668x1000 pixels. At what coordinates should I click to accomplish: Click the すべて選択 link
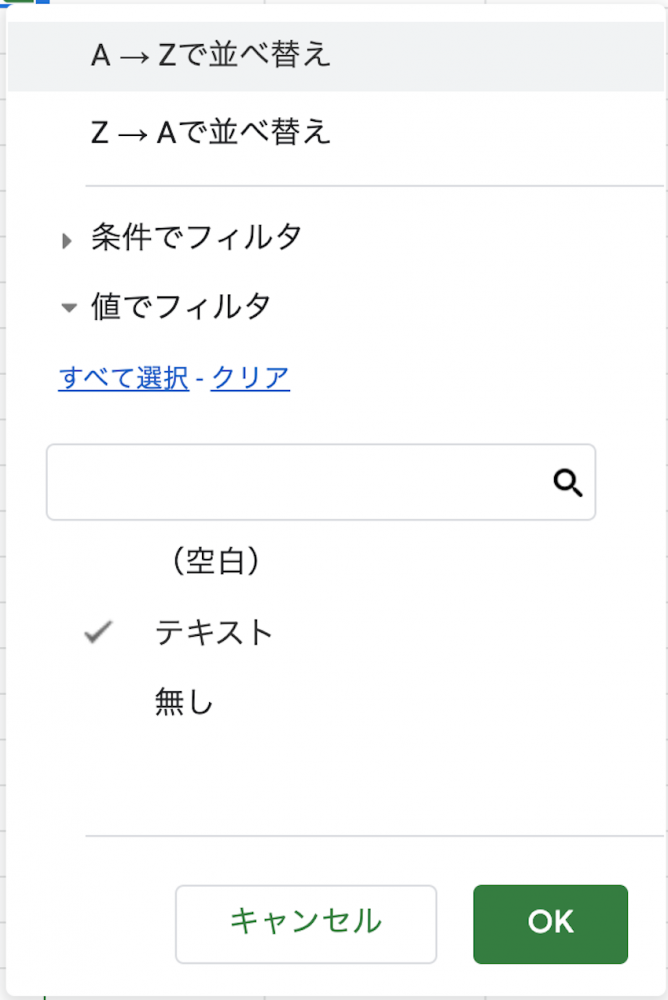pos(124,378)
